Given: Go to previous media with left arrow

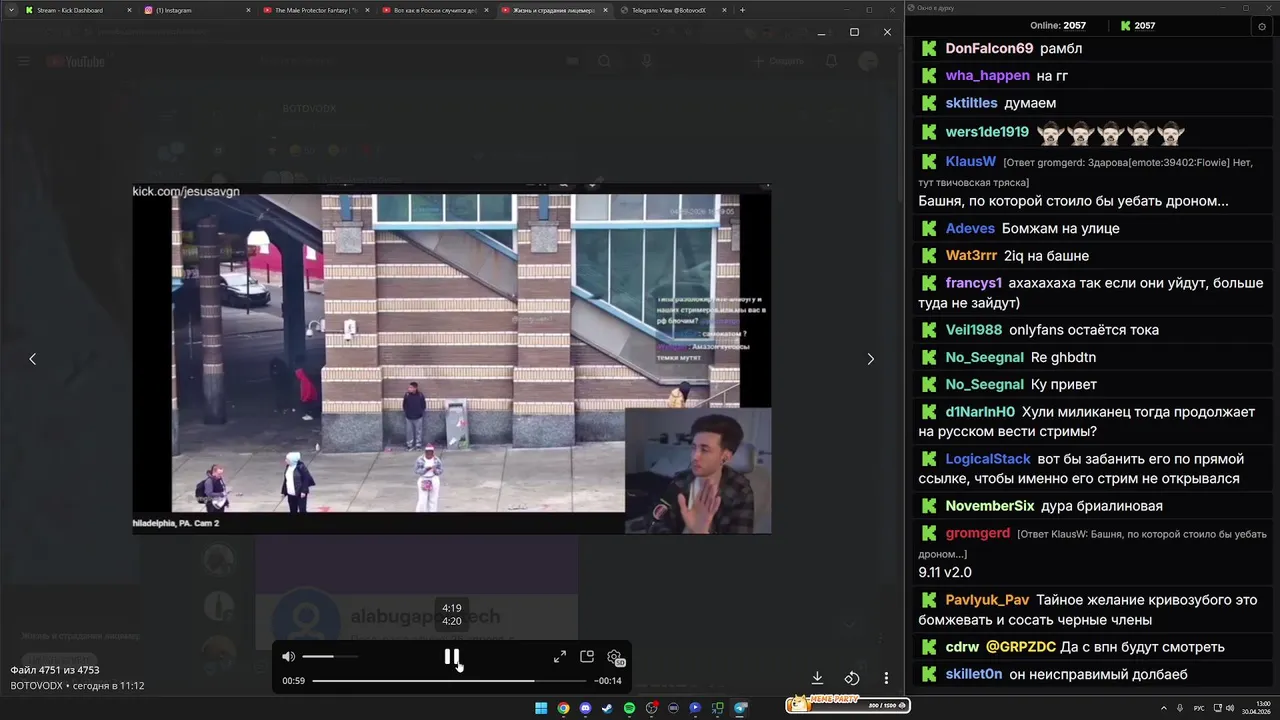Looking at the screenshot, I should tap(32, 359).
